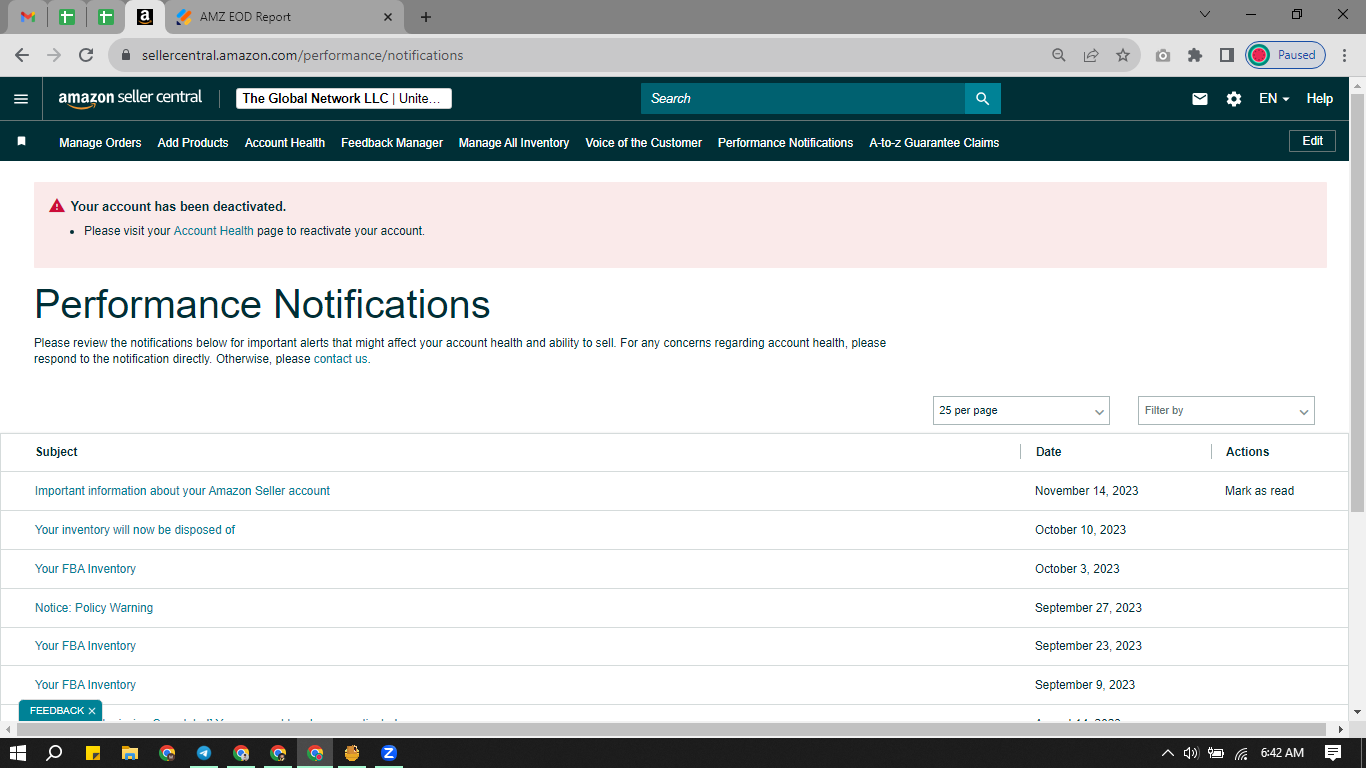Open Voice of the Customer
The width and height of the screenshot is (1366, 768).
point(644,143)
